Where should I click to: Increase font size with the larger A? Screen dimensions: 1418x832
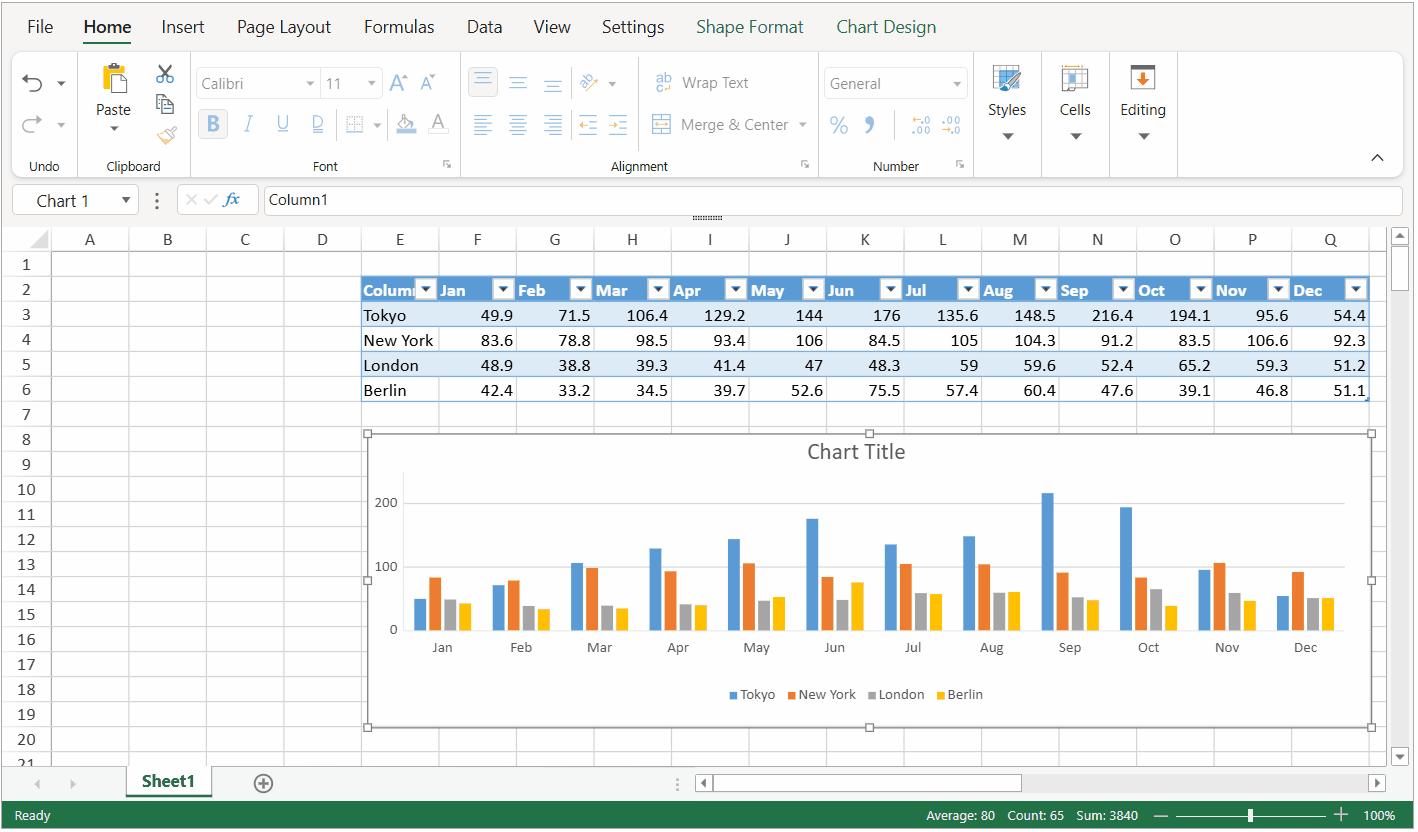click(398, 83)
